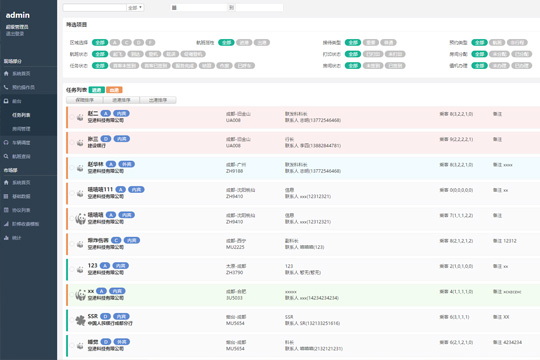Viewport: 540px width, 360px height.
Task: Toggle the C chip in 区域选择 filter
Action: 126,42
